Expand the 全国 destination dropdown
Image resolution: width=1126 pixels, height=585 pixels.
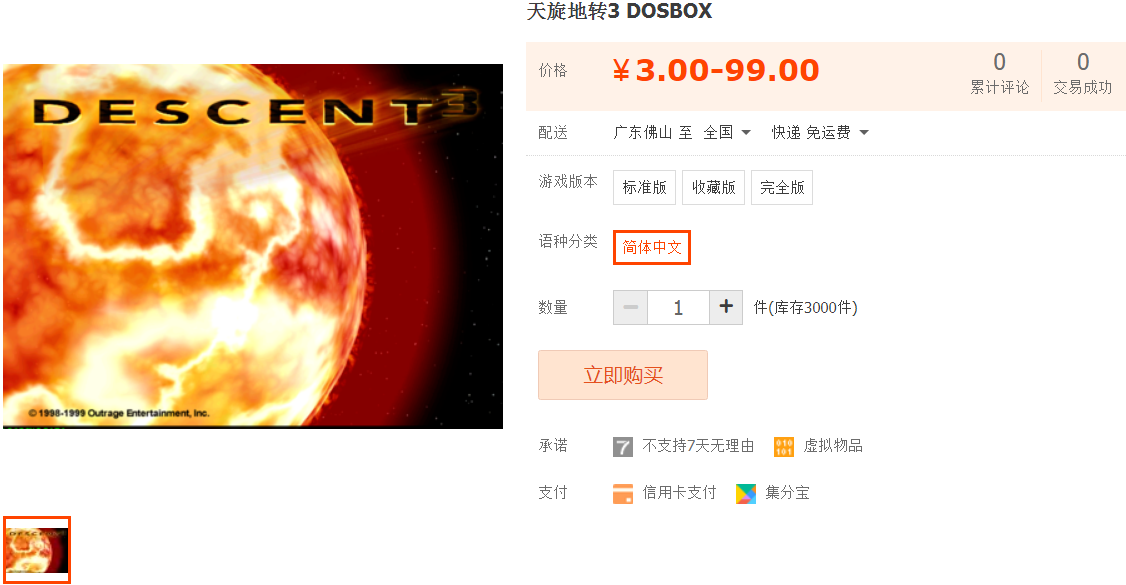point(727,133)
